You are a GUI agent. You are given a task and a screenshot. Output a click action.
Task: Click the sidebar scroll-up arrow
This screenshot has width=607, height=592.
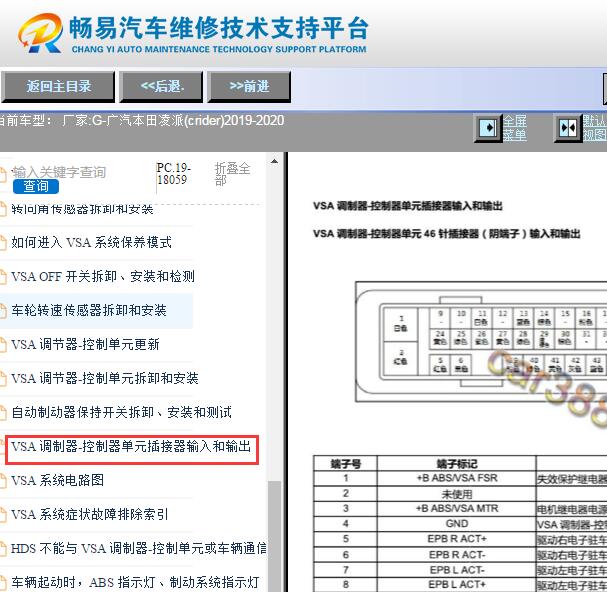click(274, 161)
